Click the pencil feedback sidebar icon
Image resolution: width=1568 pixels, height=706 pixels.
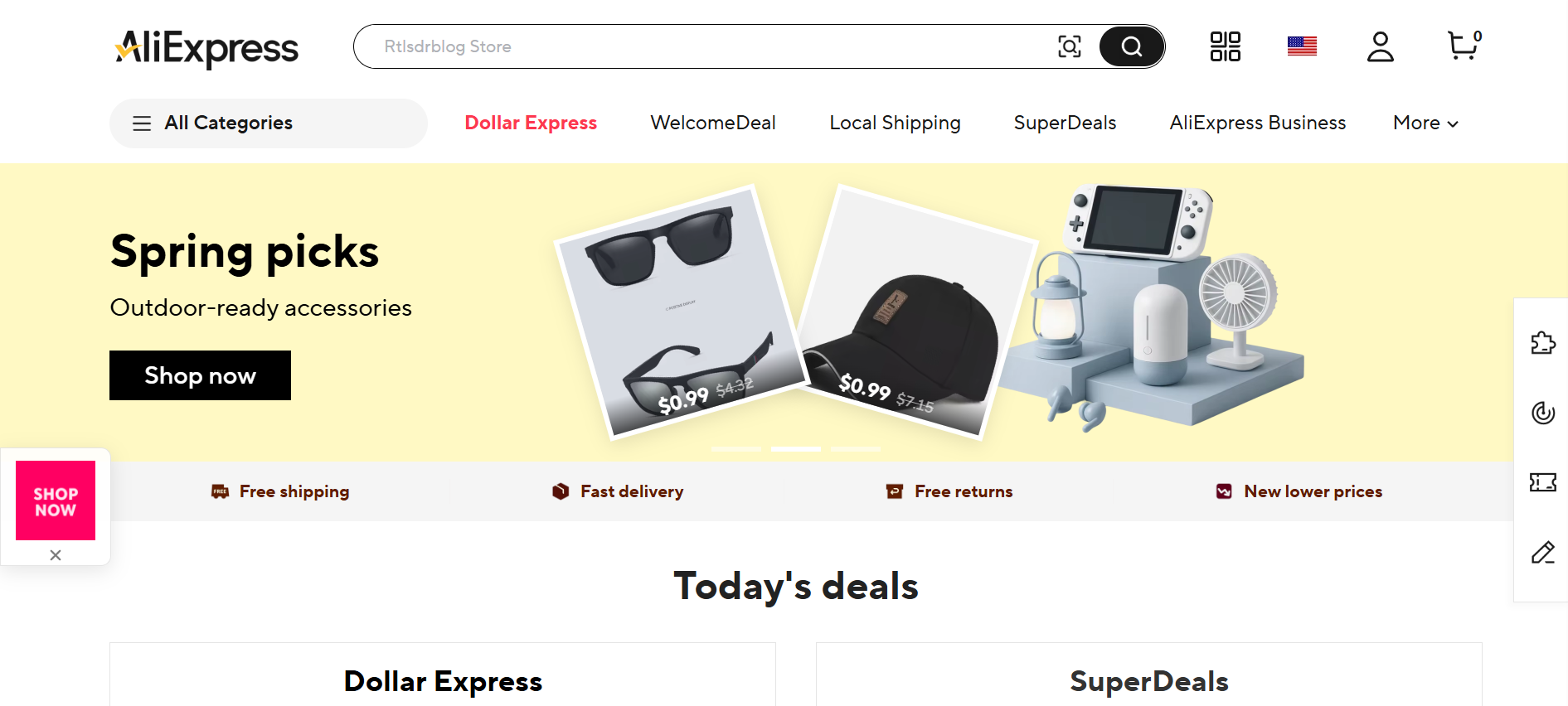1542,553
